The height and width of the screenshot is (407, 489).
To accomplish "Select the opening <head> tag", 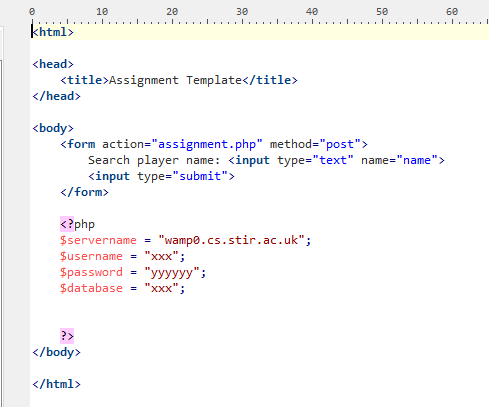I will tap(53, 64).
